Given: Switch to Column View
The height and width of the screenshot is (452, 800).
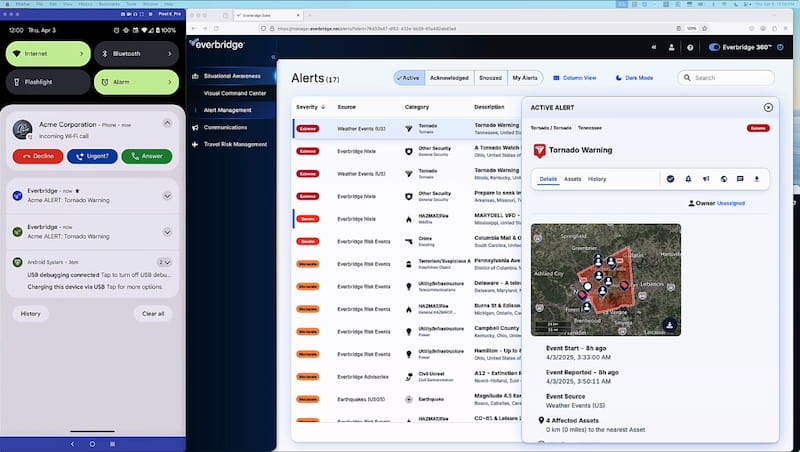Looking at the screenshot, I should coord(574,78).
